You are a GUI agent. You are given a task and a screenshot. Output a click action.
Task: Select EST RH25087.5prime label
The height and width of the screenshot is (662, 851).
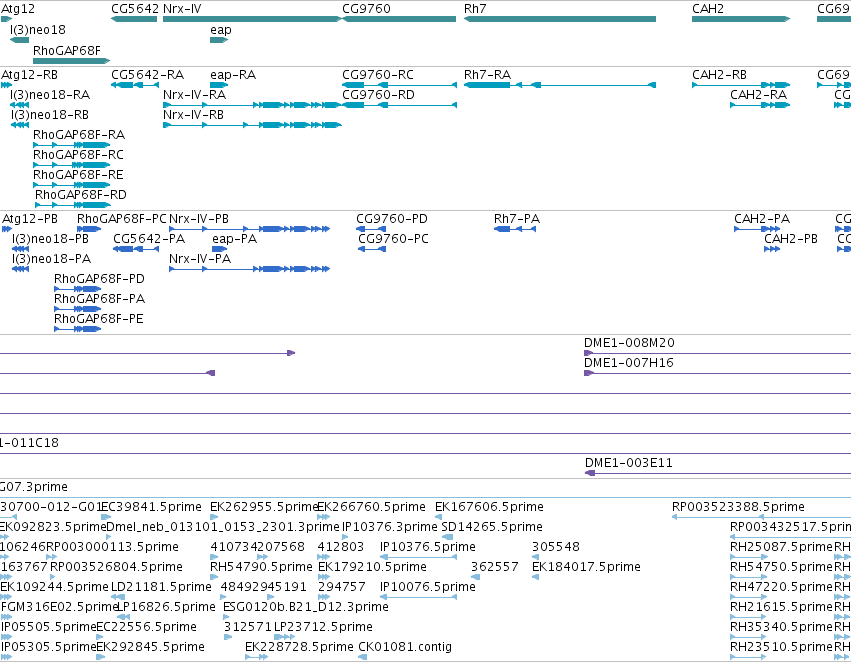781,547
